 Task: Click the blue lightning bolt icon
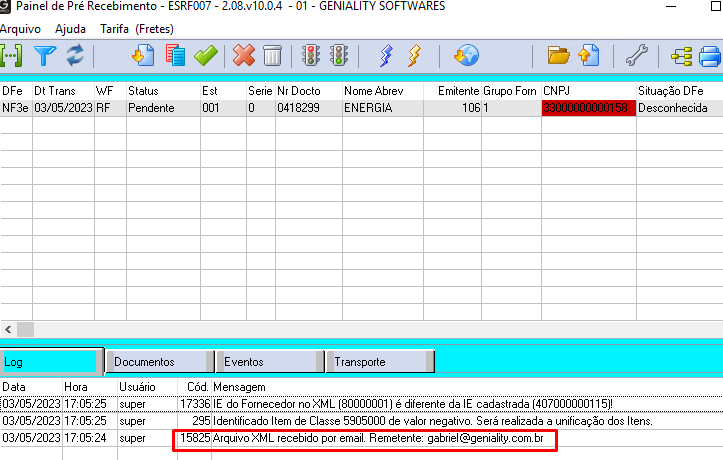coord(386,55)
